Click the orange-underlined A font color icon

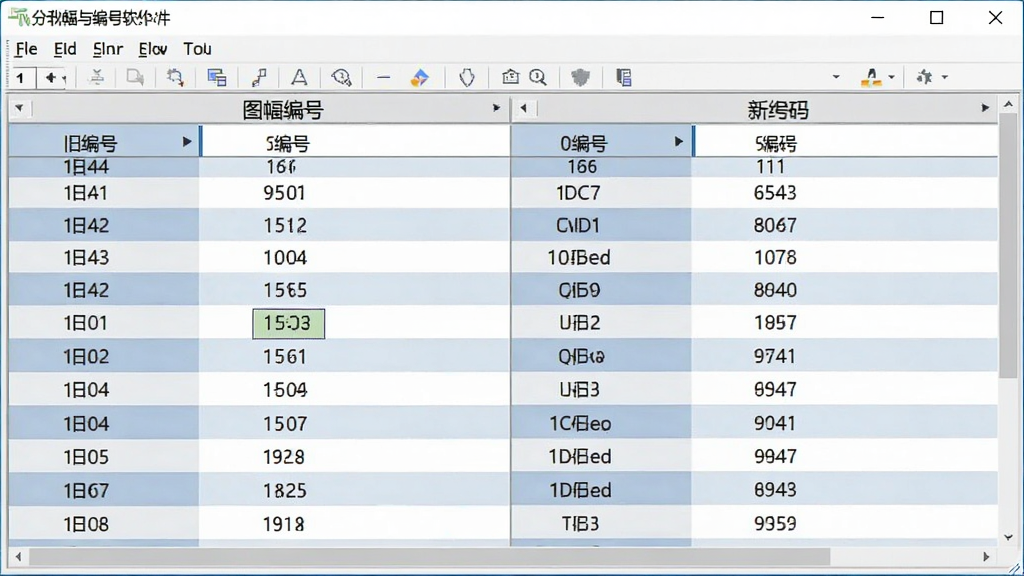[871, 77]
